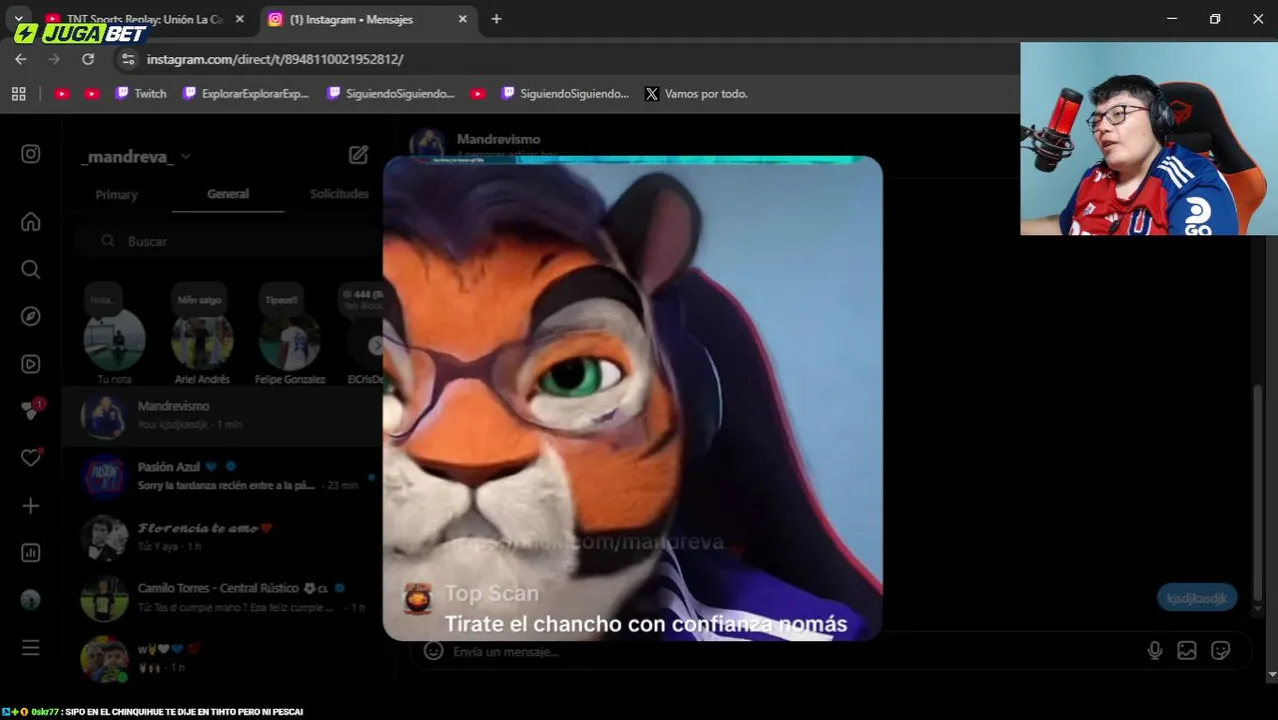Open the dashboard chart icon

pos(31,553)
